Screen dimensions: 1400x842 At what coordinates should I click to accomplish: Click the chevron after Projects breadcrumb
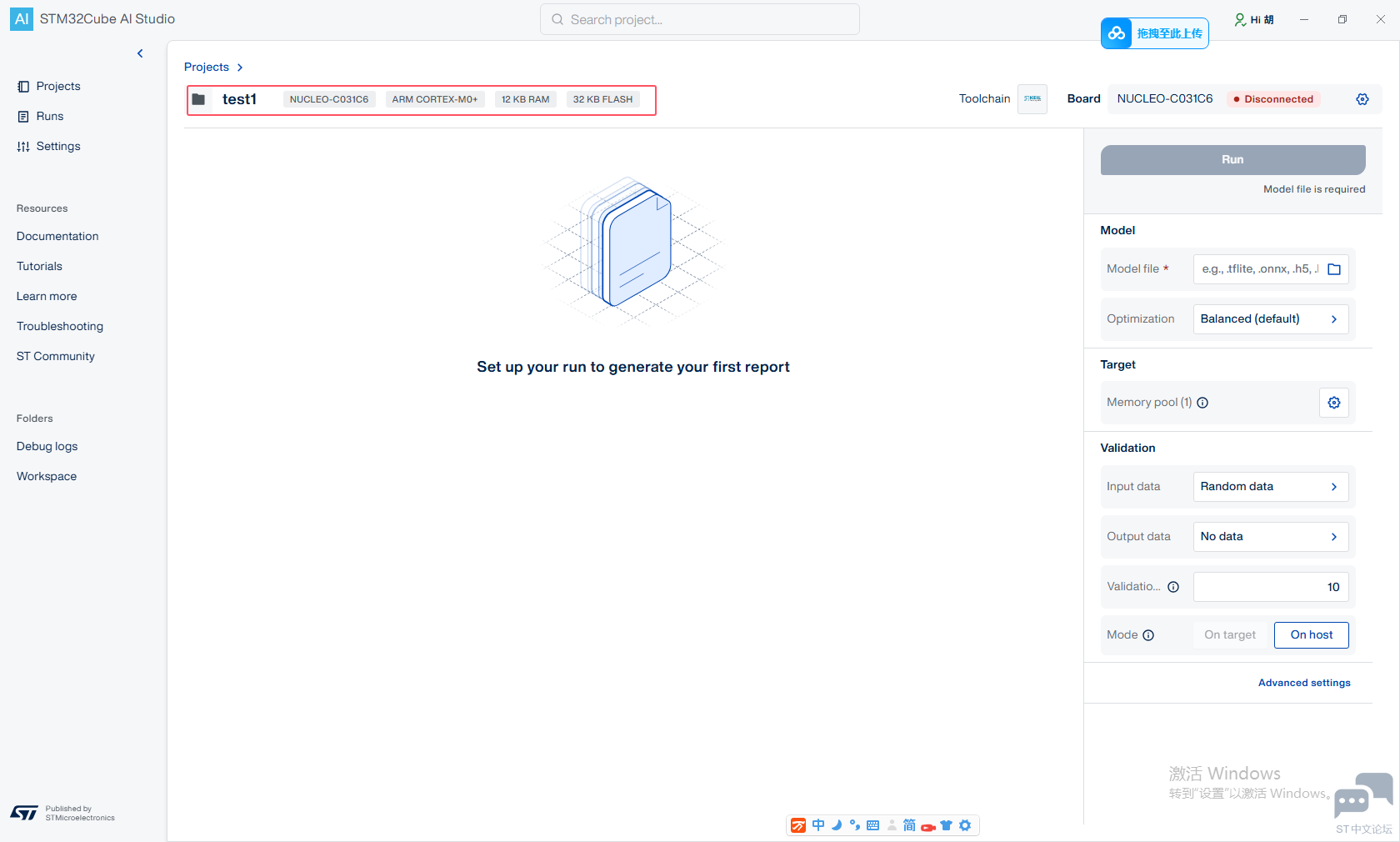point(240,68)
